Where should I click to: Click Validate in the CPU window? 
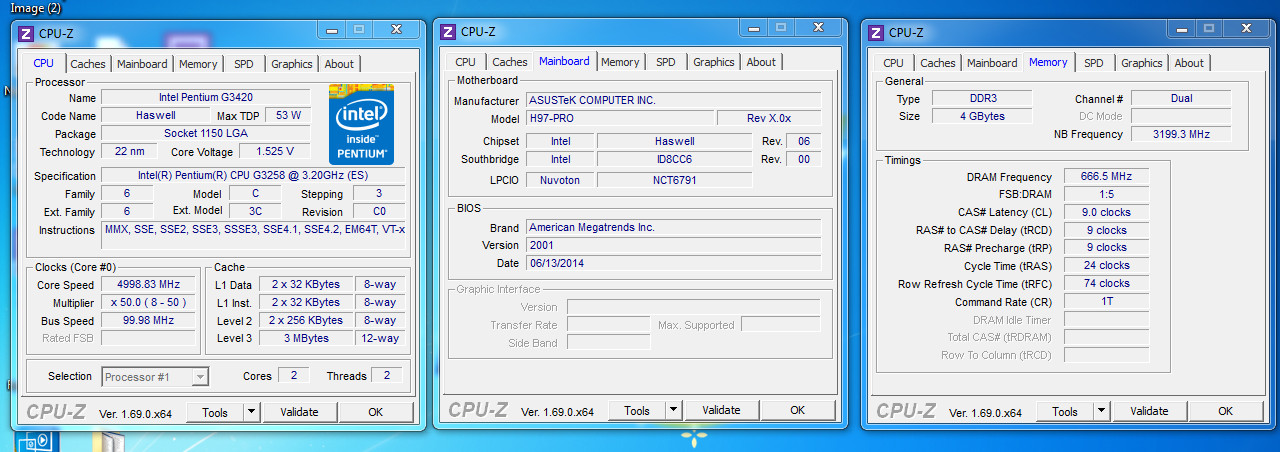299,412
